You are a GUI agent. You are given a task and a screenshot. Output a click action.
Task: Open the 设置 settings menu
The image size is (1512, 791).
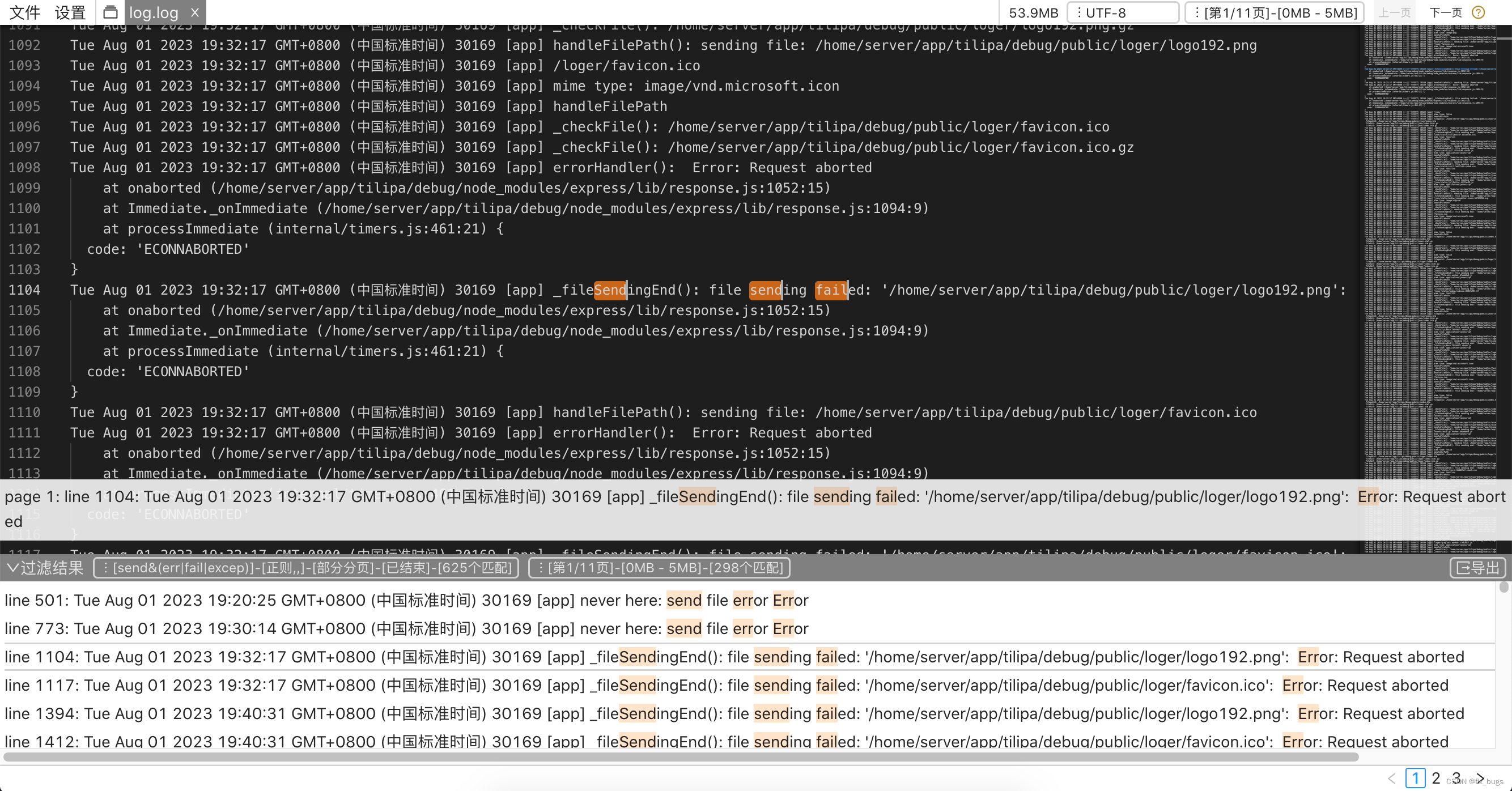[x=70, y=12]
